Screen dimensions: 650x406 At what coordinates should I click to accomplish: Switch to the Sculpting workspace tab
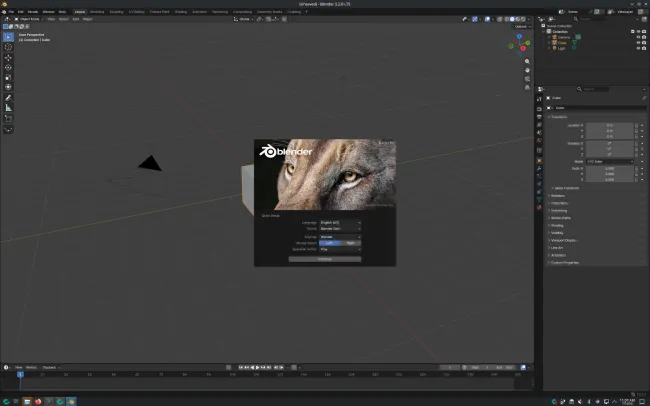[x=116, y=12]
